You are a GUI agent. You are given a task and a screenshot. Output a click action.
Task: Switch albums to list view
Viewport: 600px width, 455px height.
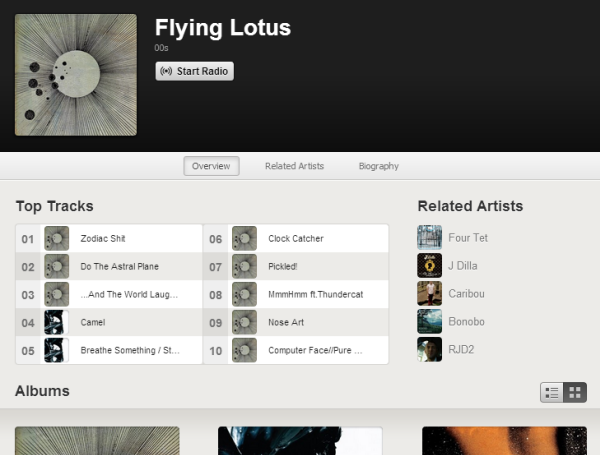click(x=551, y=392)
